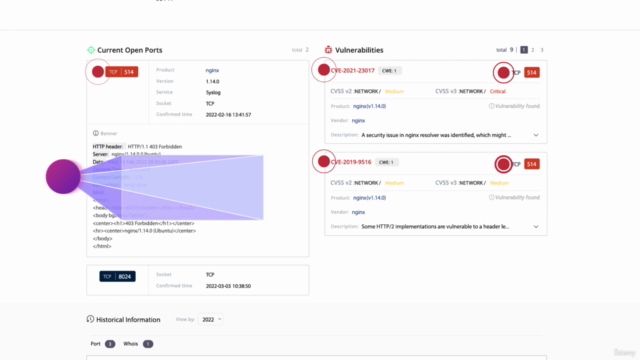640x360 pixels.
Task: Click the CWE: 1 badge on CVE-2019-9516
Action: tap(386, 162)
